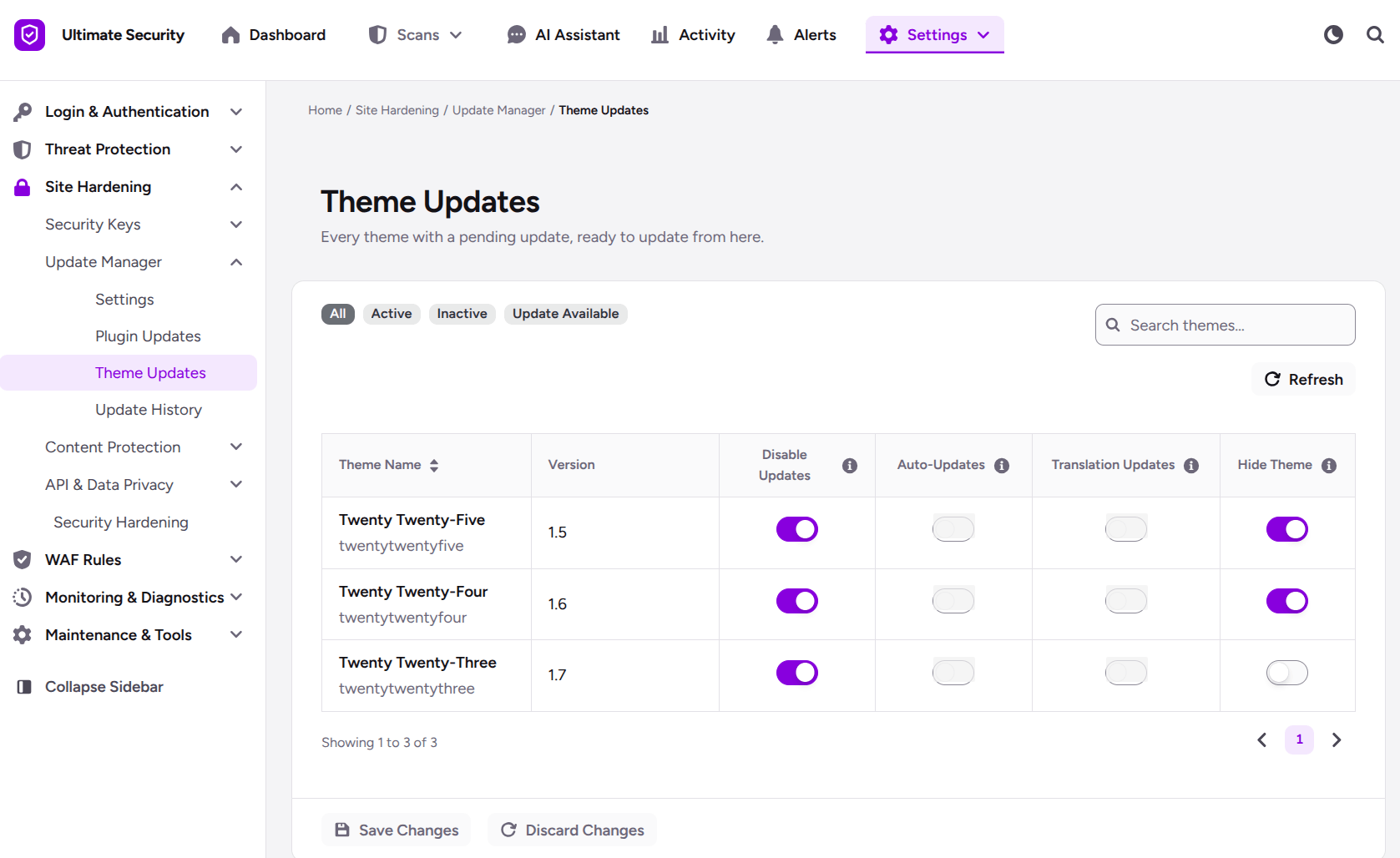Sort by Theme Name arrows icon
The image size is (1400, 858).
(x=434, y=466)
